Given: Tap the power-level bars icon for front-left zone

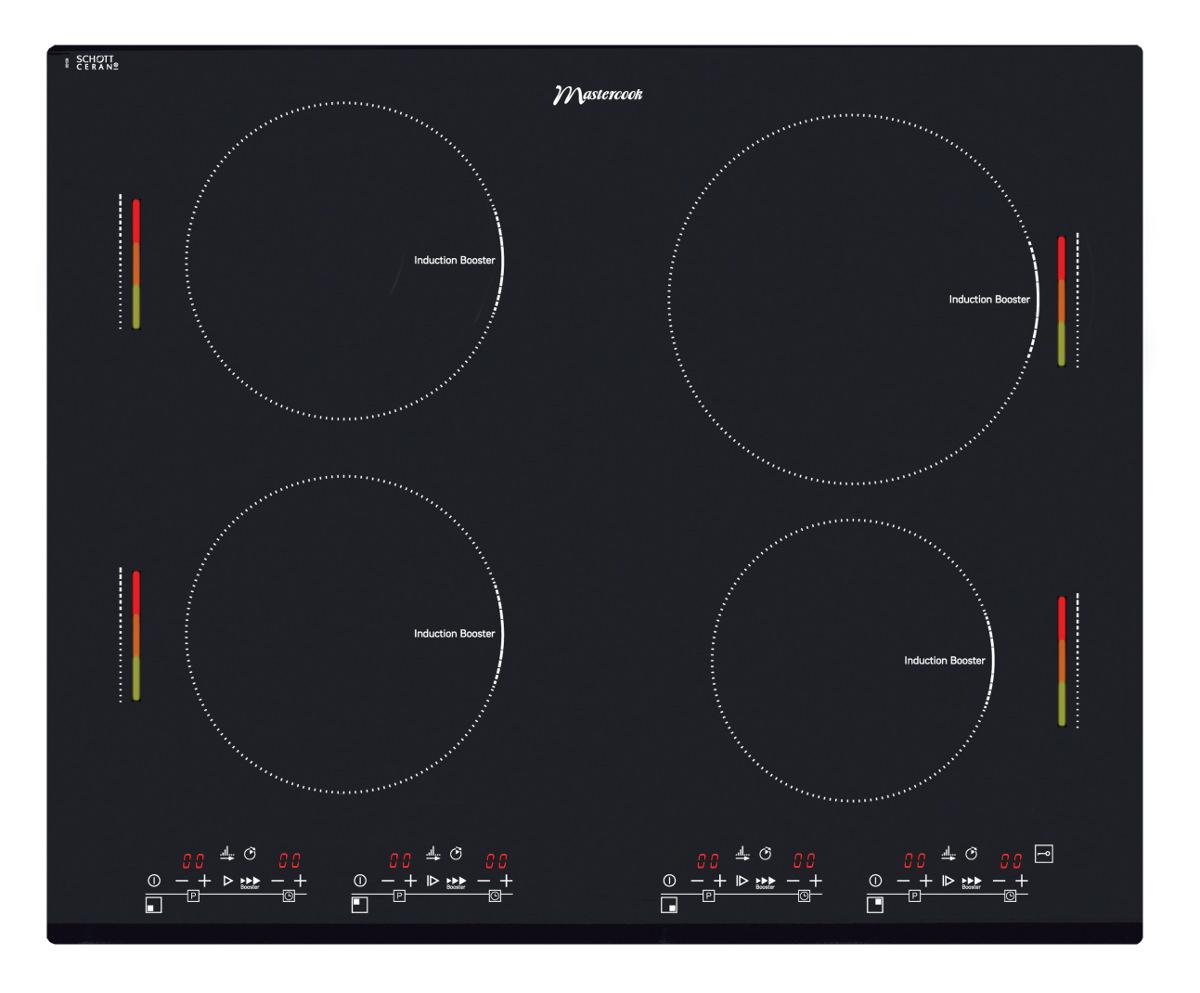Looking at the screenshot, I should click(227, 853).
